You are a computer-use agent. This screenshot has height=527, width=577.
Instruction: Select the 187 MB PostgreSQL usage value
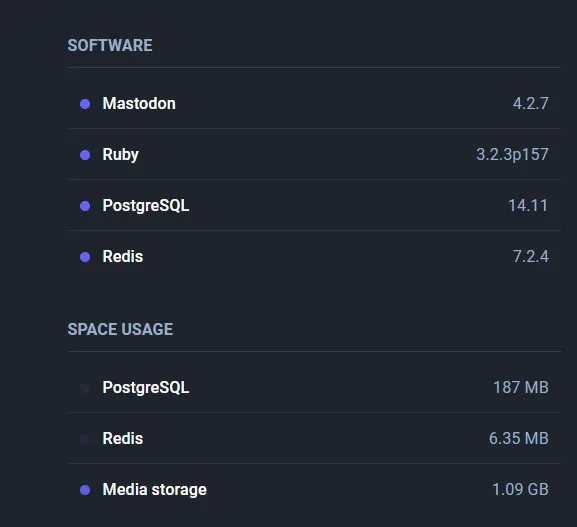[521, 388]
